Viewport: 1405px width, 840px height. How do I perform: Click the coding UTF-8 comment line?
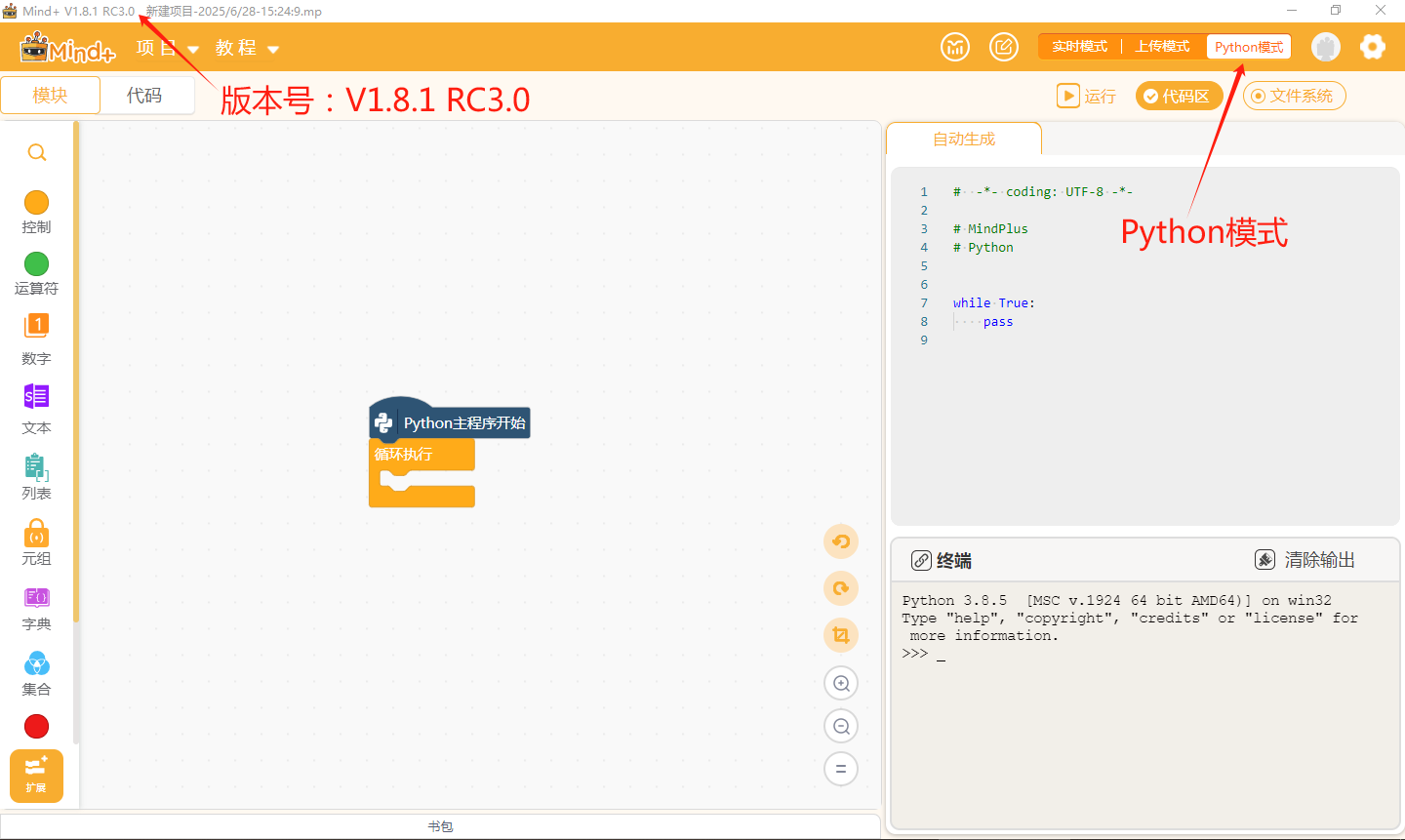[x=1043, y=192]
